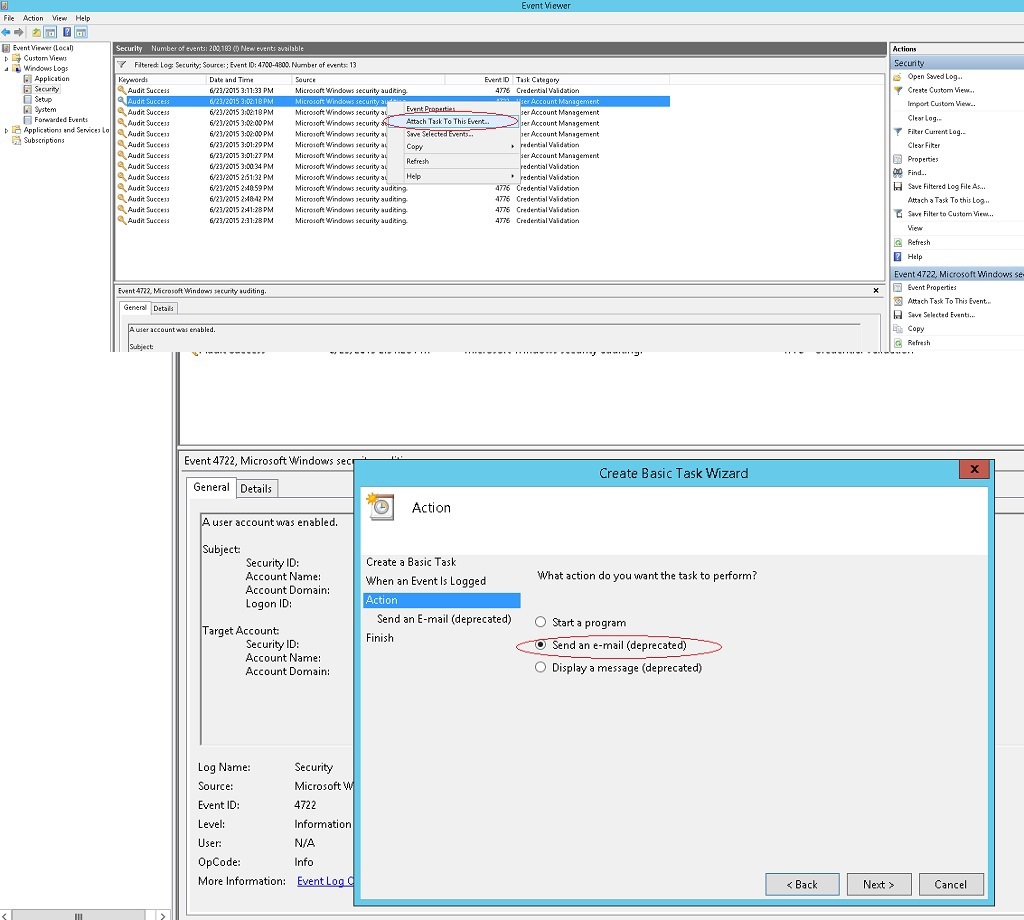Click the Create Custom View funnel icon
Image resolution: width=1024 pixels, height=920 pixels.
pyautogui.click(x=898, y=90)
